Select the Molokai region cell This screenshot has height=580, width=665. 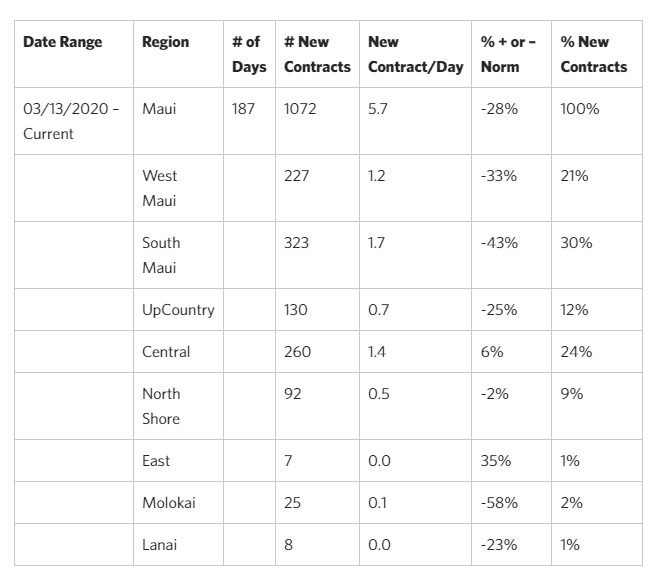click(169, 503)
